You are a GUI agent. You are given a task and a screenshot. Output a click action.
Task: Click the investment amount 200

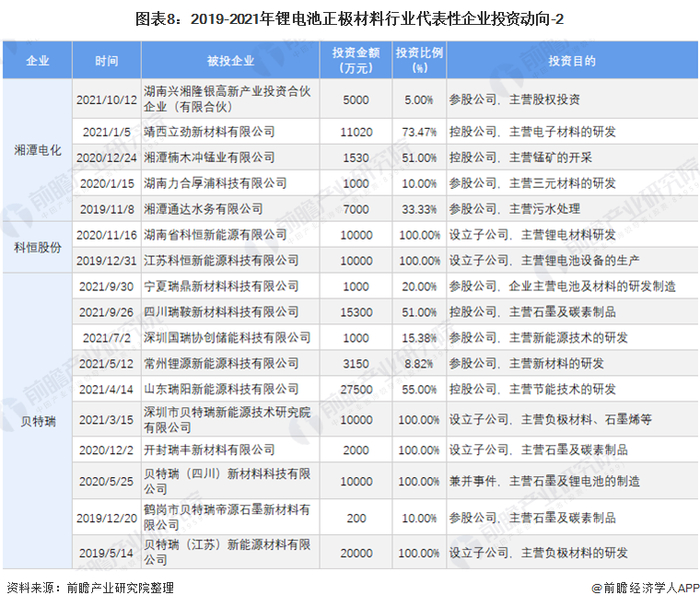pyautogui.click(x=356, y=518)
